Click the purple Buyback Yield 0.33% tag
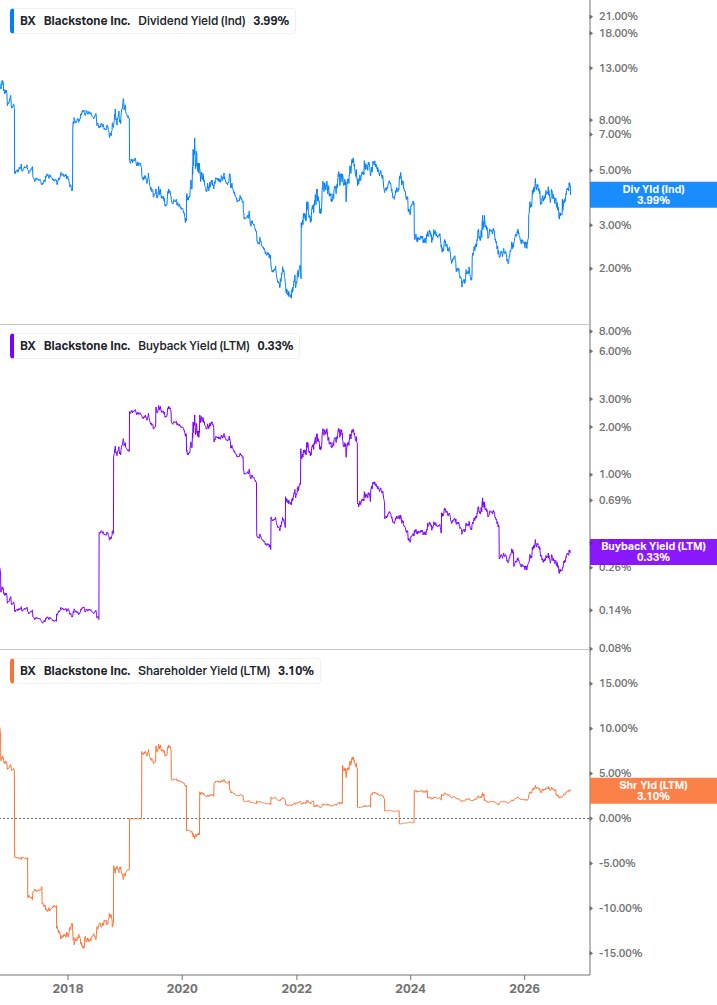 [x=653, y=552]
